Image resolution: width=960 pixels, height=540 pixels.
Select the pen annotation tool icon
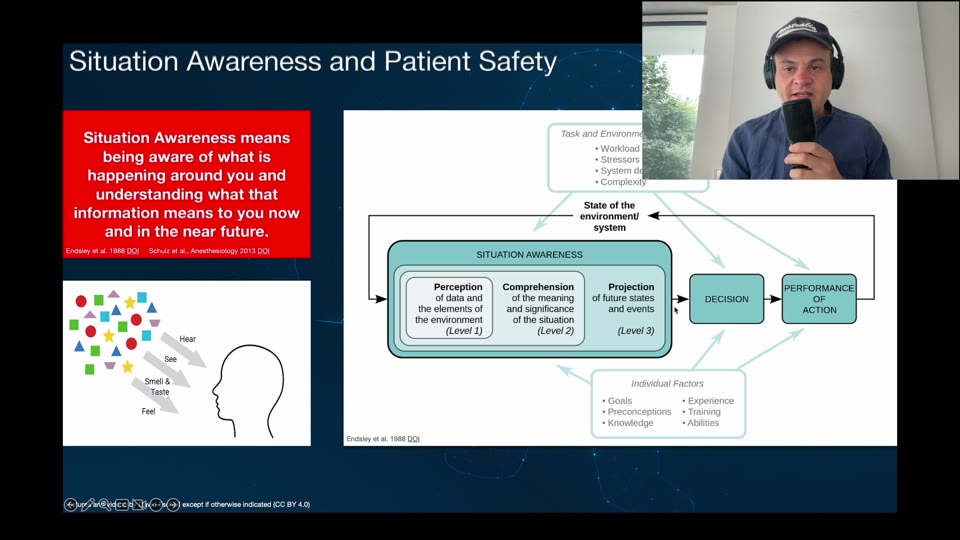coord(88,504)
